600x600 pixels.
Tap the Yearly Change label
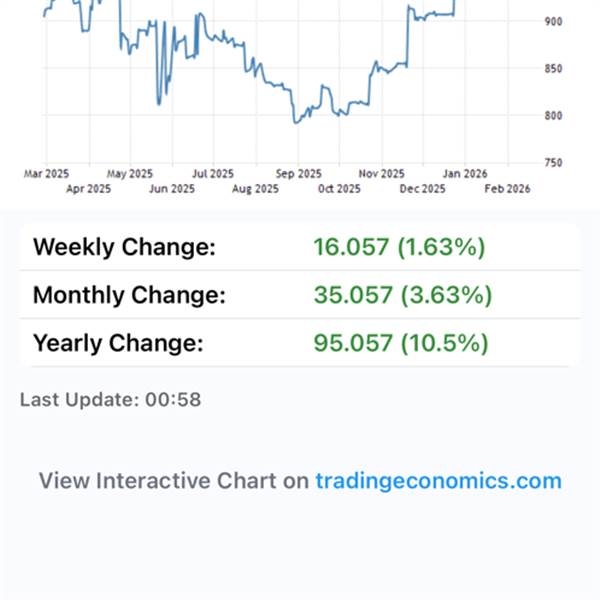click(x=118, y=344)
